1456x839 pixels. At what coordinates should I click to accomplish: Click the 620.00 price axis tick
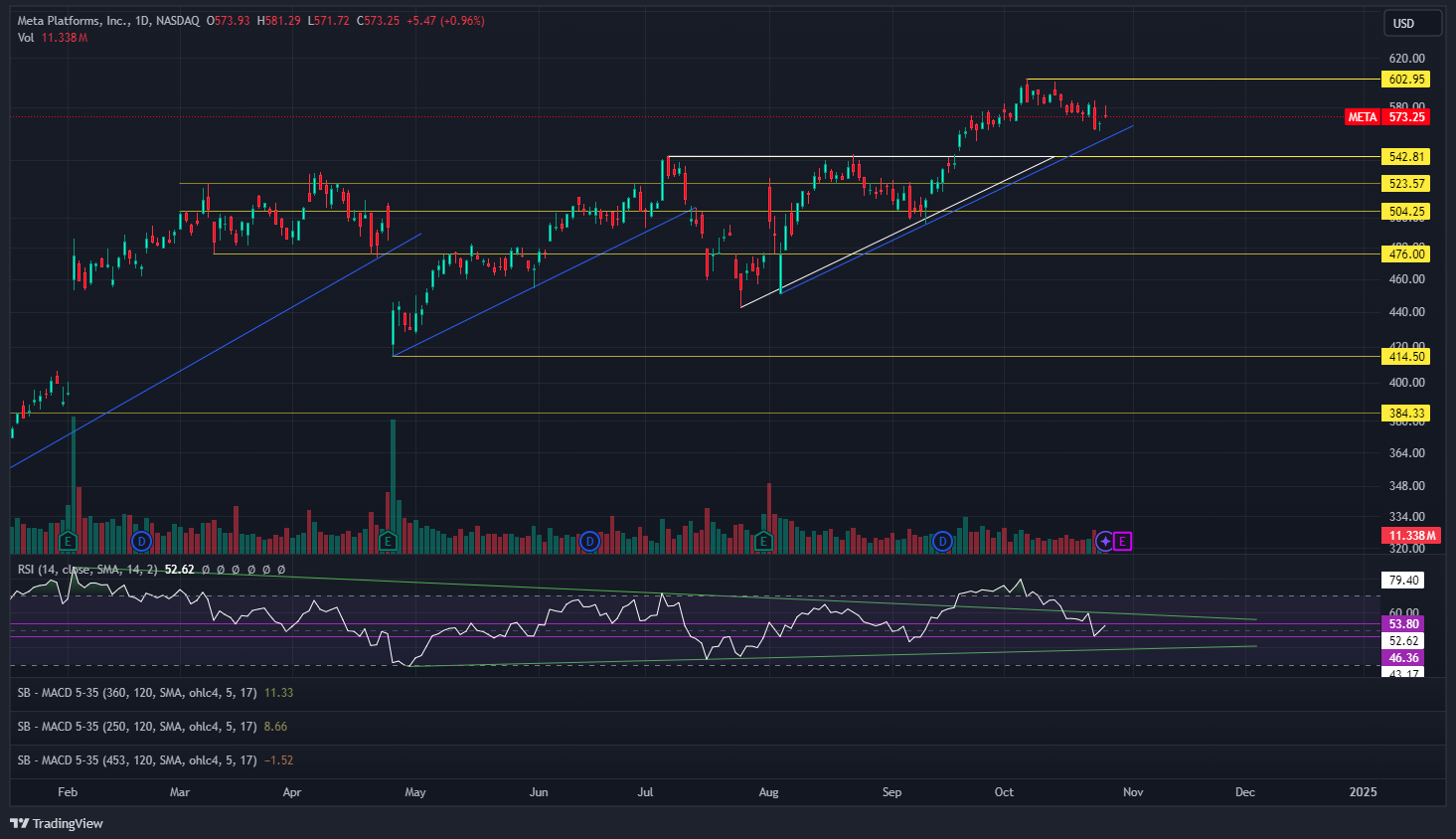pyautogui.click(x=1406, y=59)
